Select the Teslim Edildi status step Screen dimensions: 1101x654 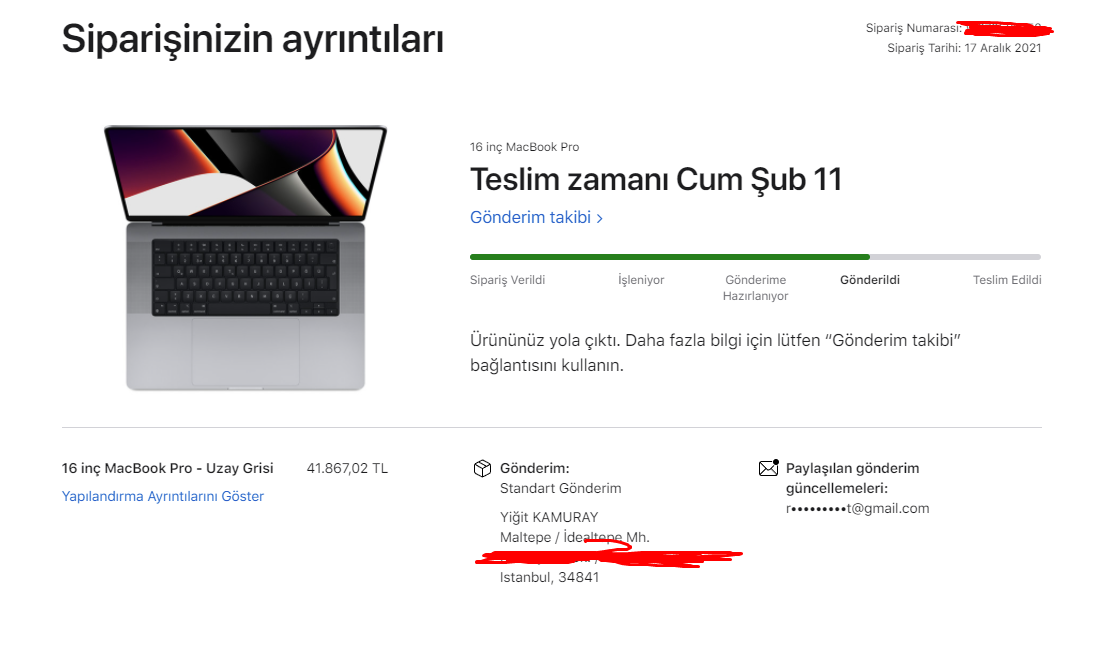coord(1007,280)
